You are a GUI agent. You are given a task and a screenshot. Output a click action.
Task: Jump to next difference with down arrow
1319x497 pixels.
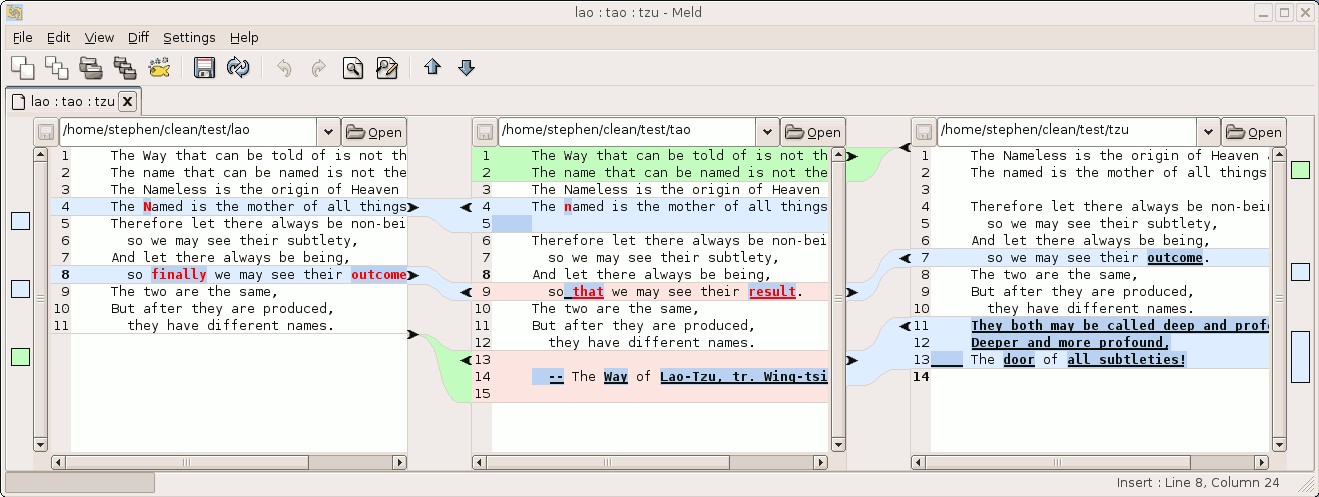(466, 68)
